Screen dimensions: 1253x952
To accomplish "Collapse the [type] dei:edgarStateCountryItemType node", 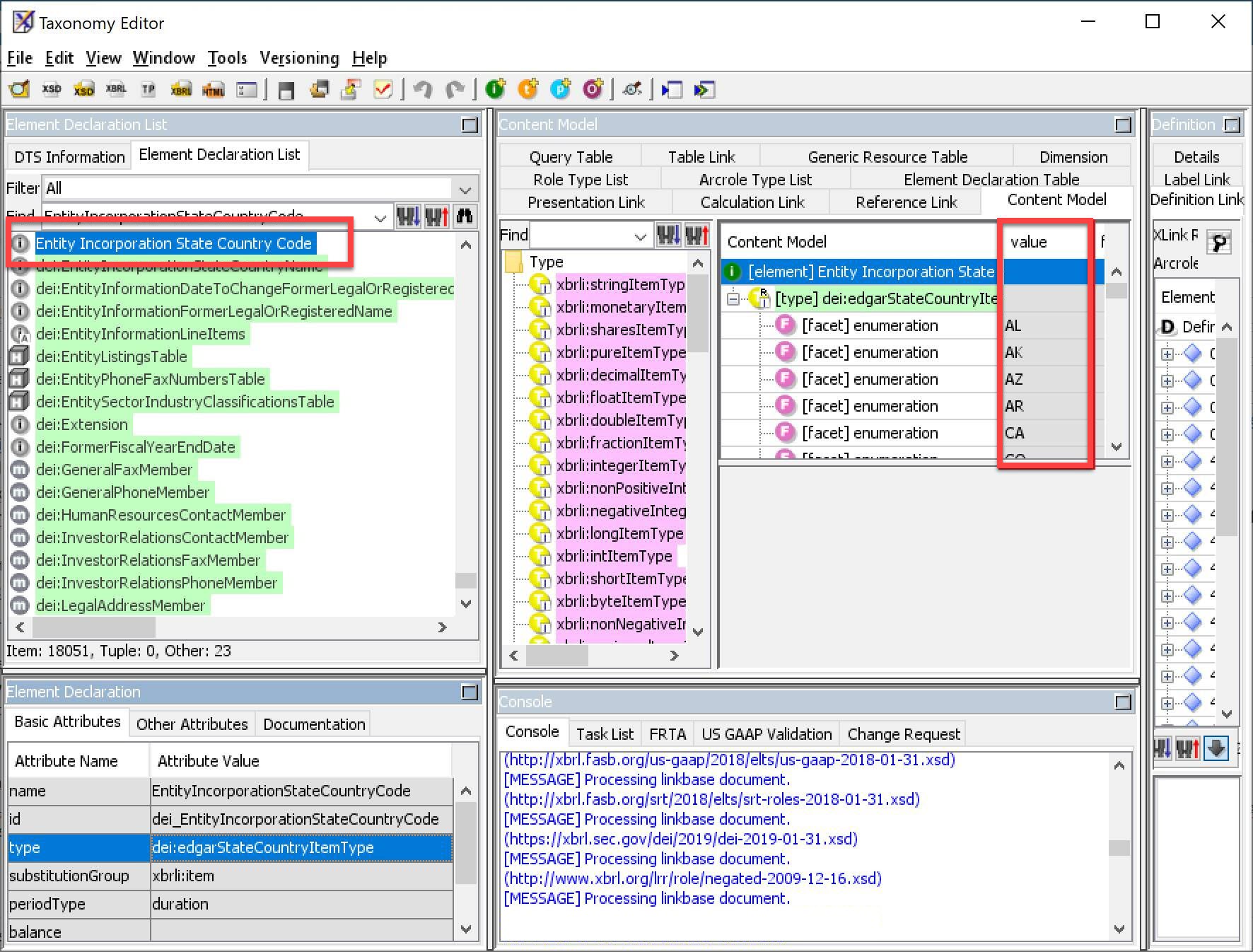I will (x=733, y=299).
